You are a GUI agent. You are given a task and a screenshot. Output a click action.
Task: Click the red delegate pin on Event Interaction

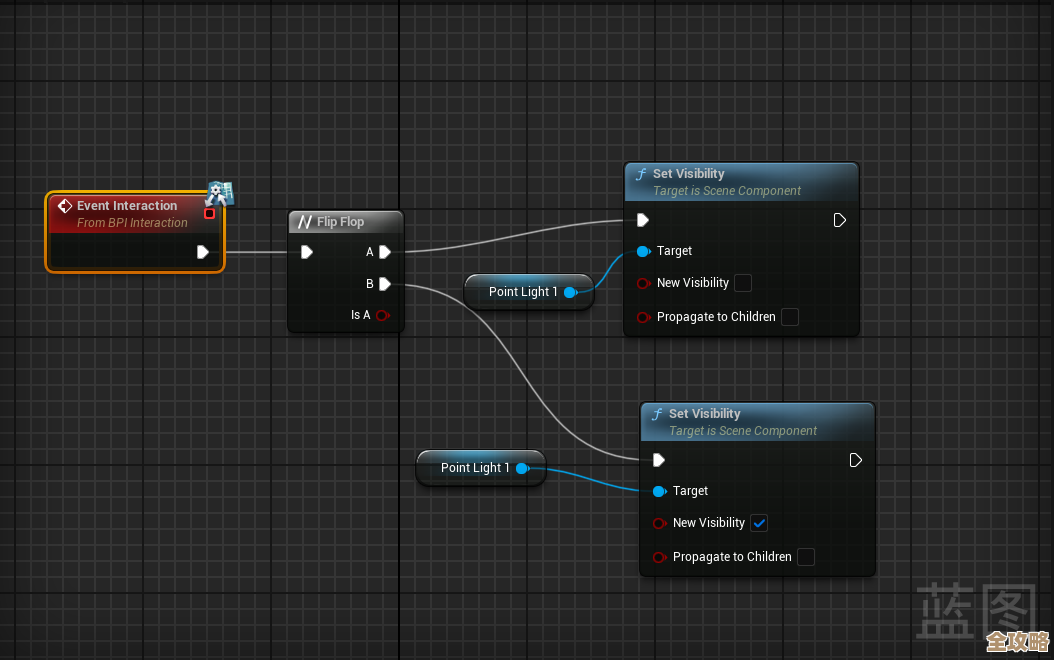click(209, 213)
